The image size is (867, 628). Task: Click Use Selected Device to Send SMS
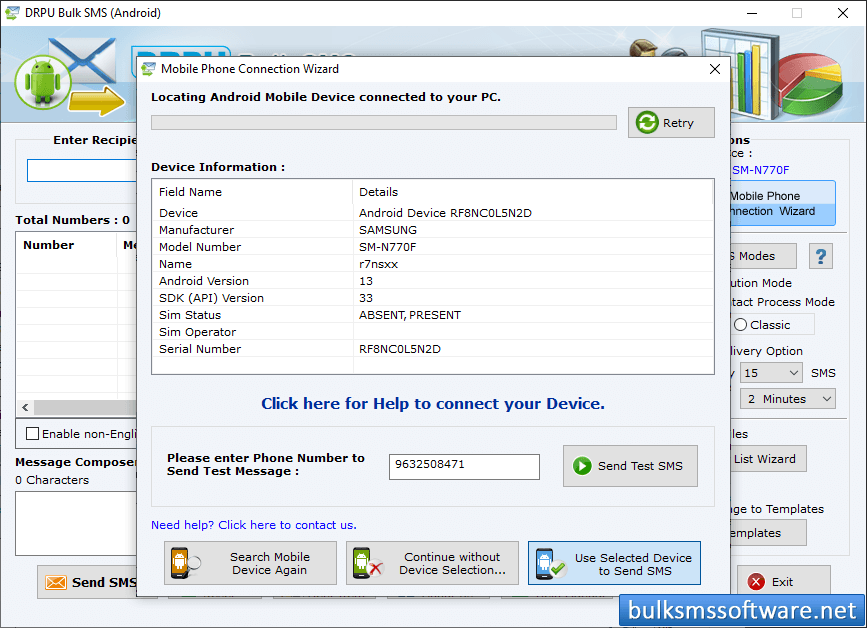[614, 563]
